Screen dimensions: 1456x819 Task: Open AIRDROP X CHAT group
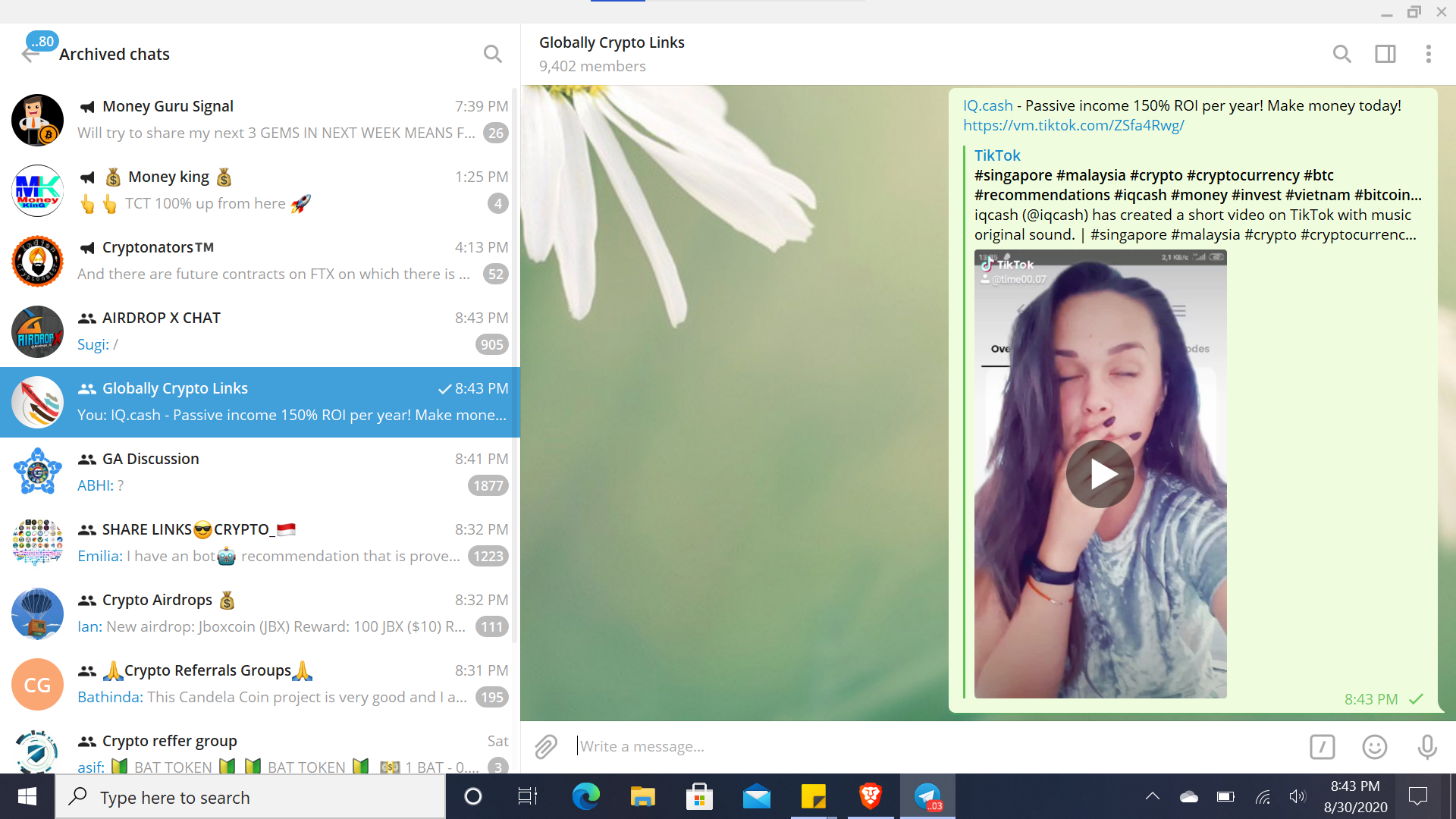(260, 331)
